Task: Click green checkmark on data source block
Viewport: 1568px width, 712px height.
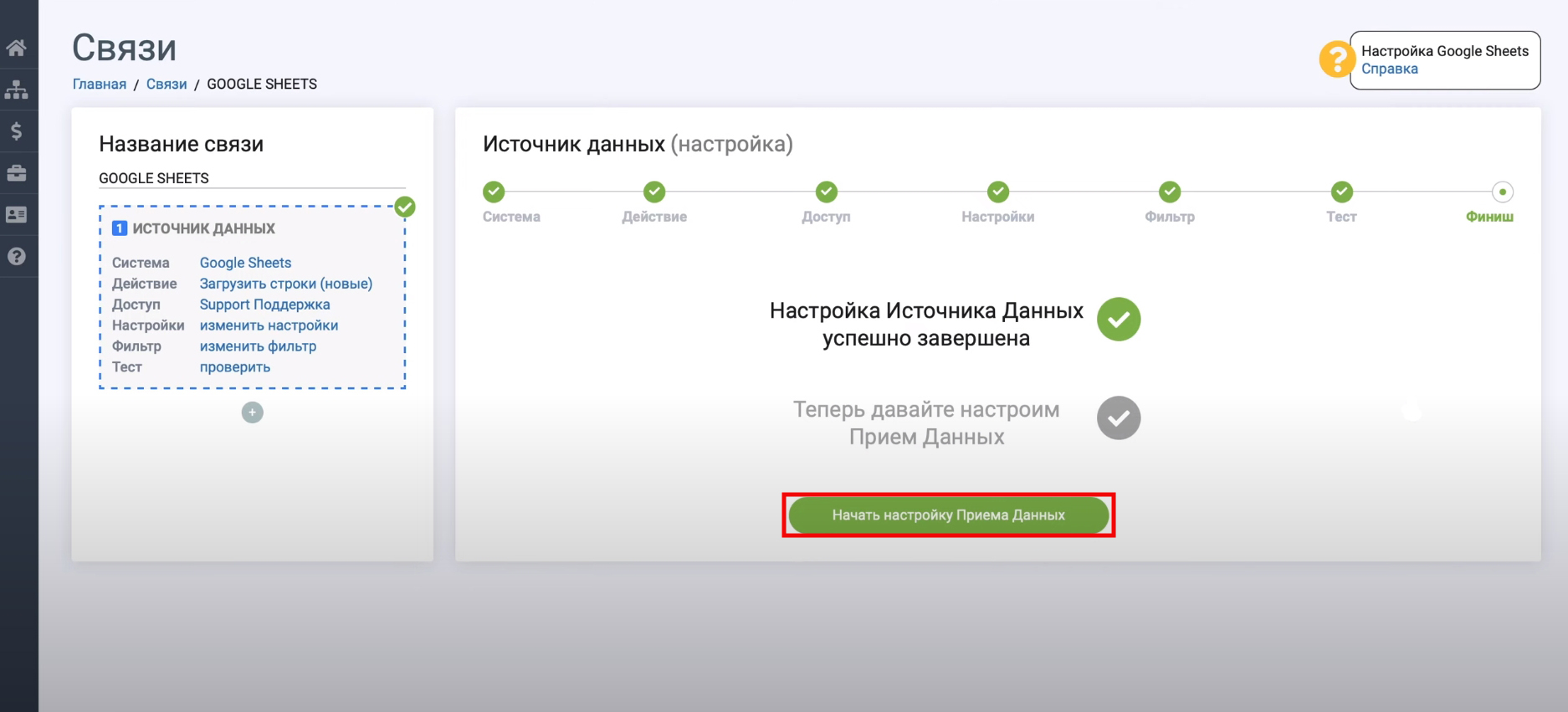Action: coord(405,207)
